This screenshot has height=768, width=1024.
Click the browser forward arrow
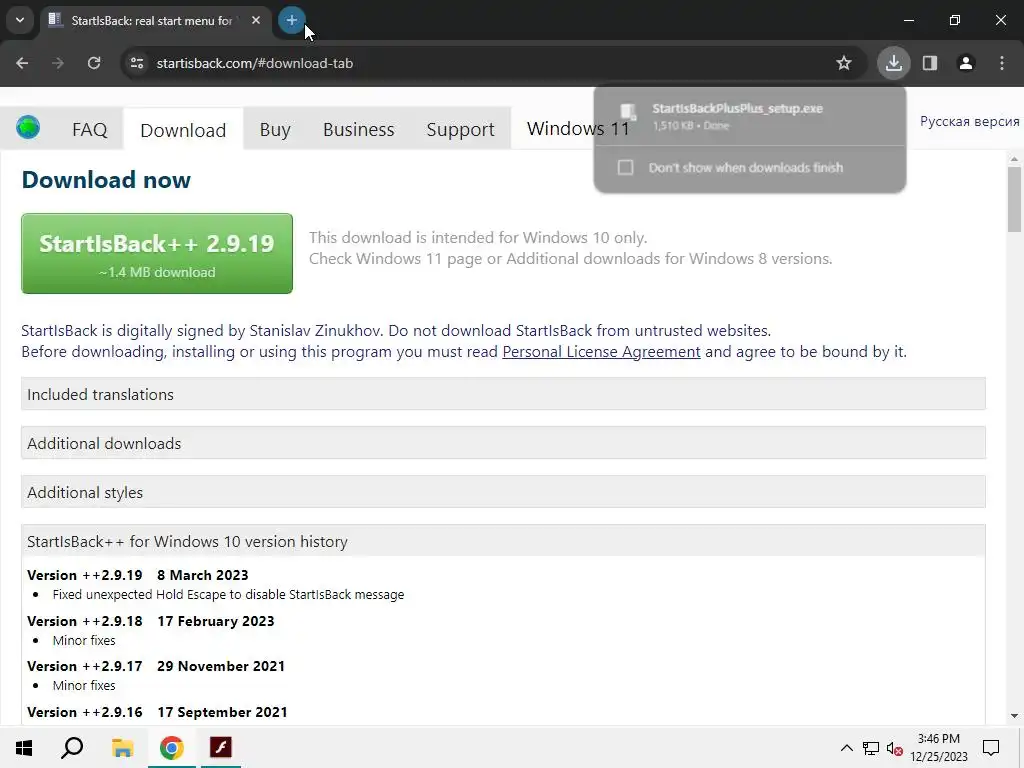tap(57, 63)
